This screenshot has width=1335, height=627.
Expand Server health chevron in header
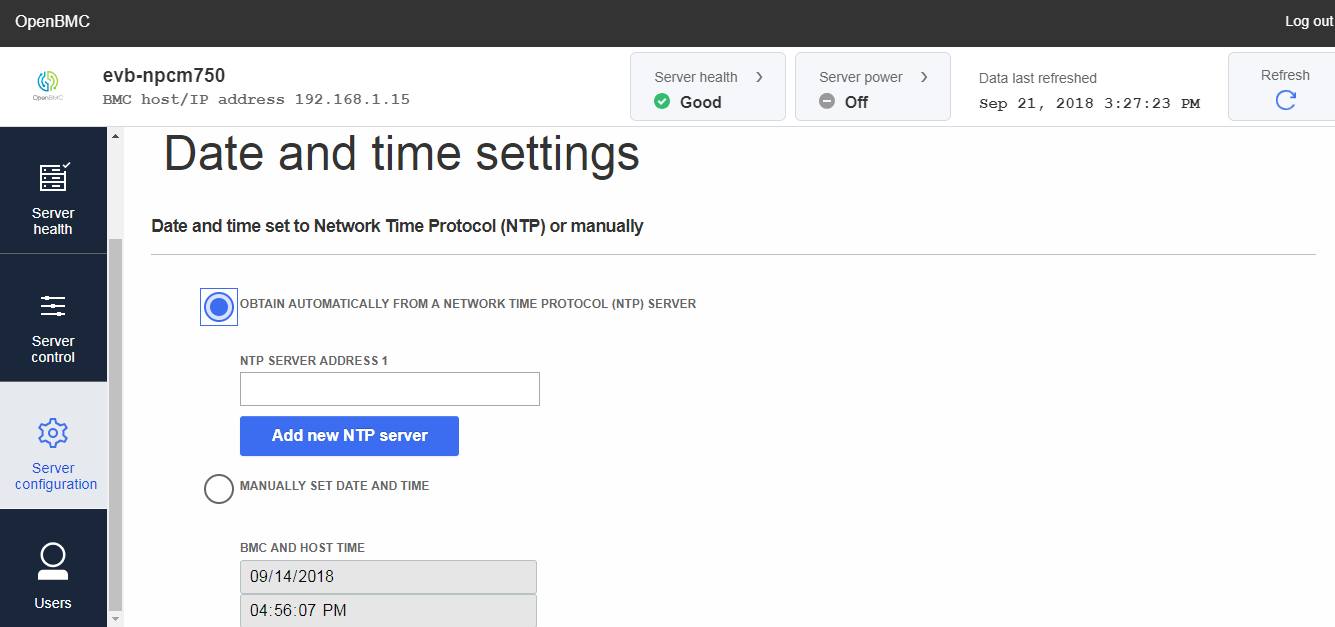click(x=759, y=77)
